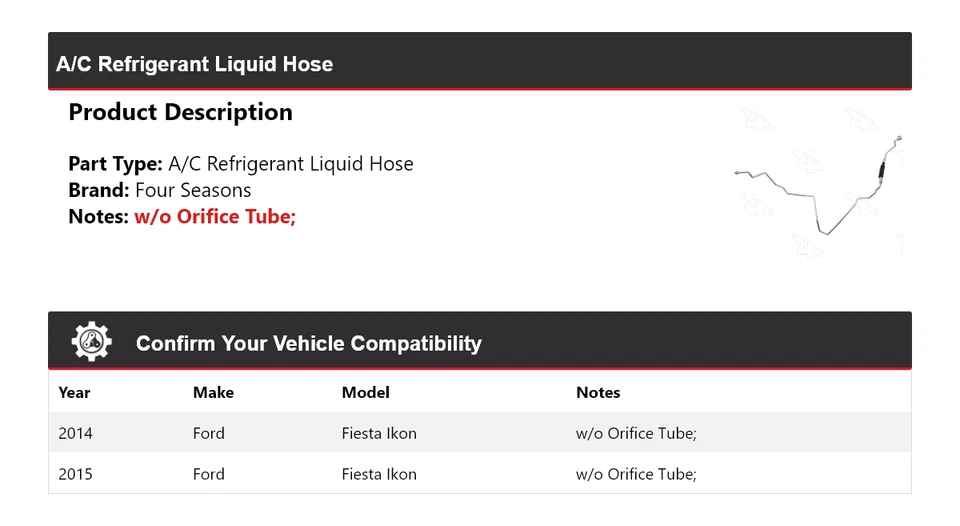The image size is (960, 526).
Task: Click the Confirm Your Vehicle Compatibility heading
Action: [x=308, y=344]
